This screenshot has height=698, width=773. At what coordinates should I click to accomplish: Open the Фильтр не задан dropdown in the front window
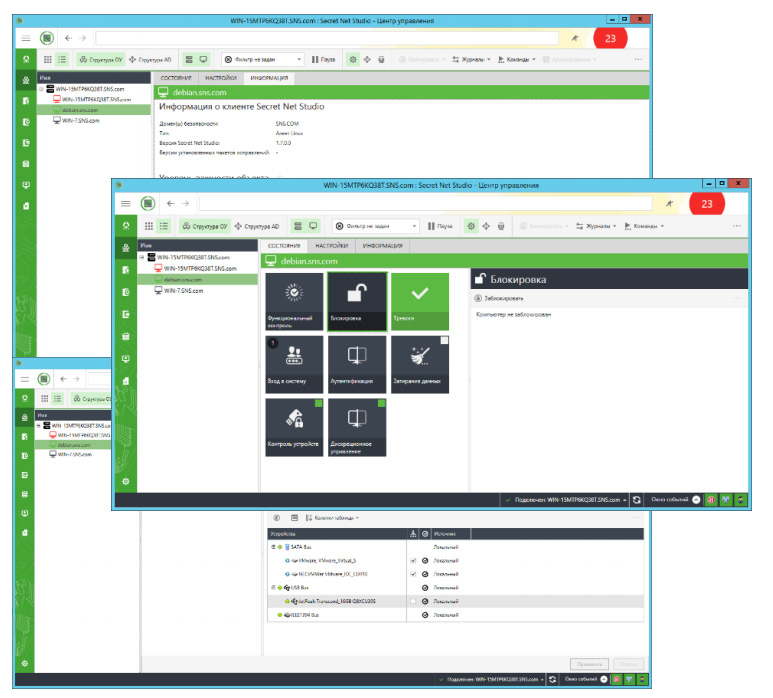(x=376, y=226)
